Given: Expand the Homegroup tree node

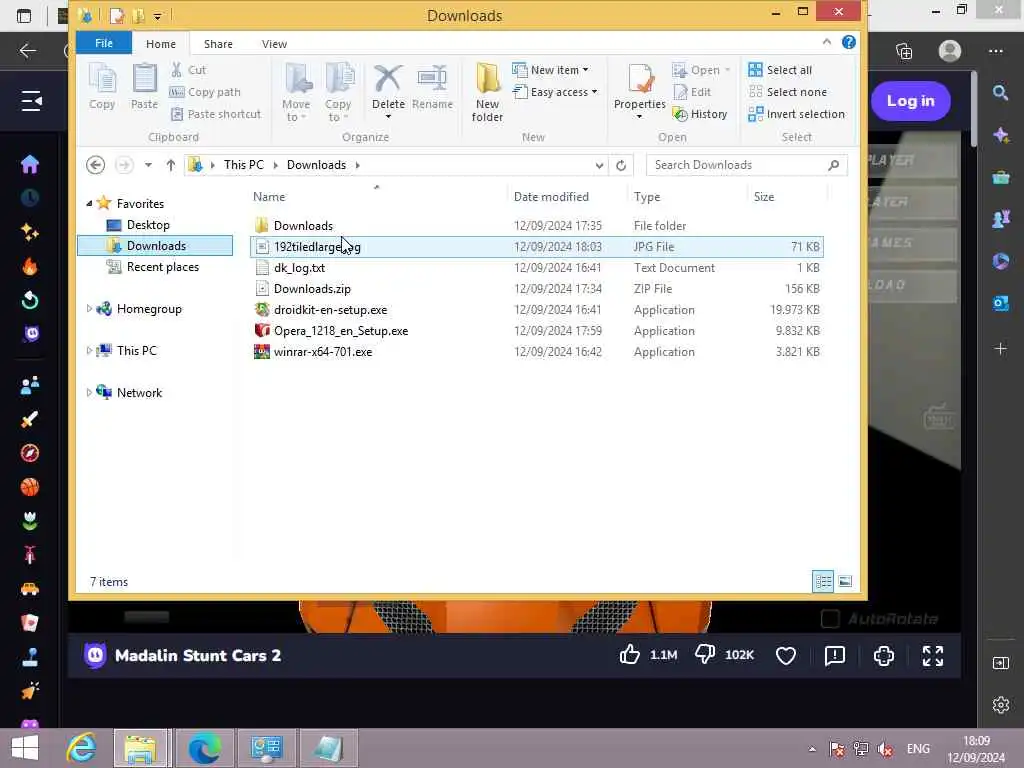Looking at the screenshot, I should point(89,309).
